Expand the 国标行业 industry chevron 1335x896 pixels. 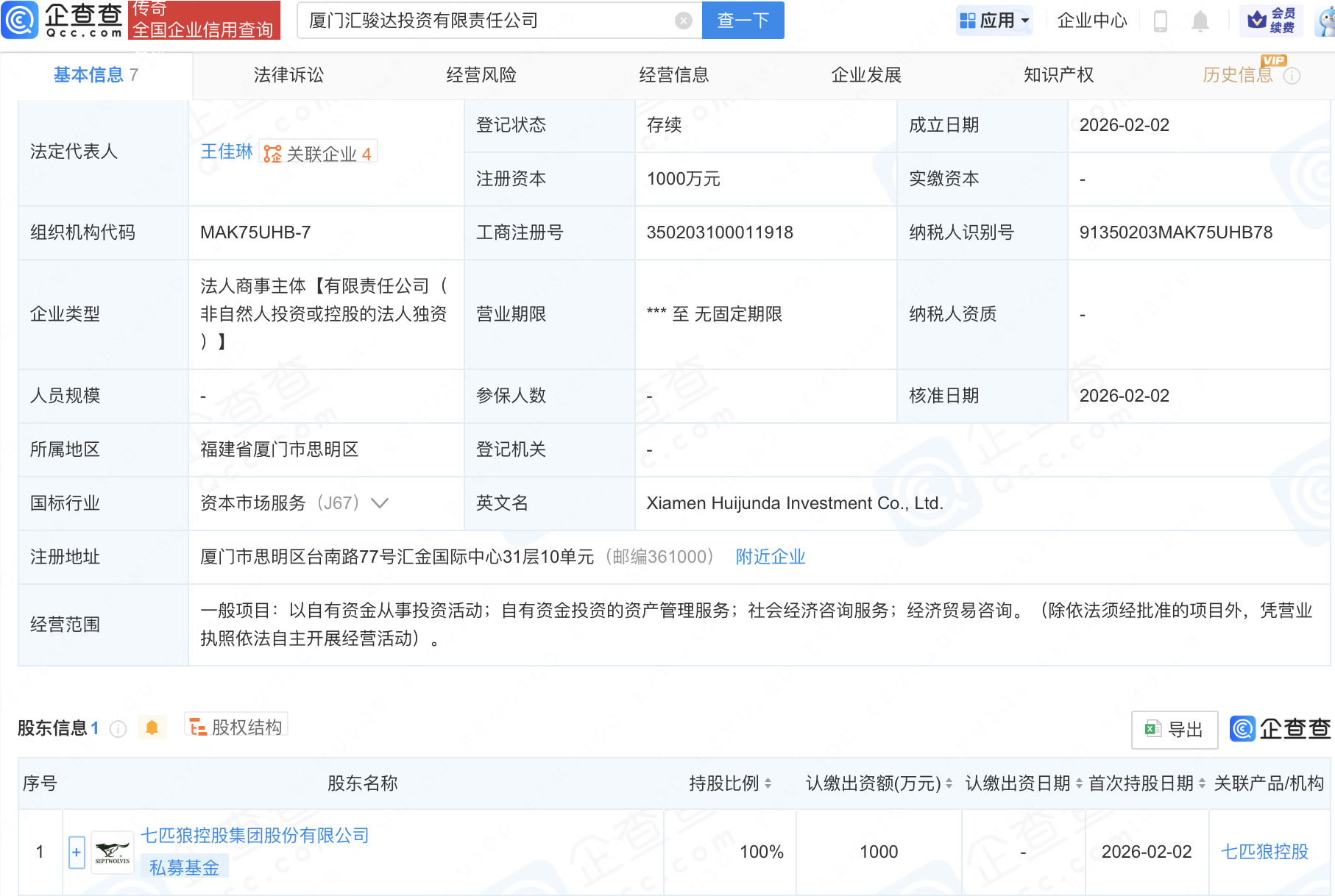[x=380, y=503]
